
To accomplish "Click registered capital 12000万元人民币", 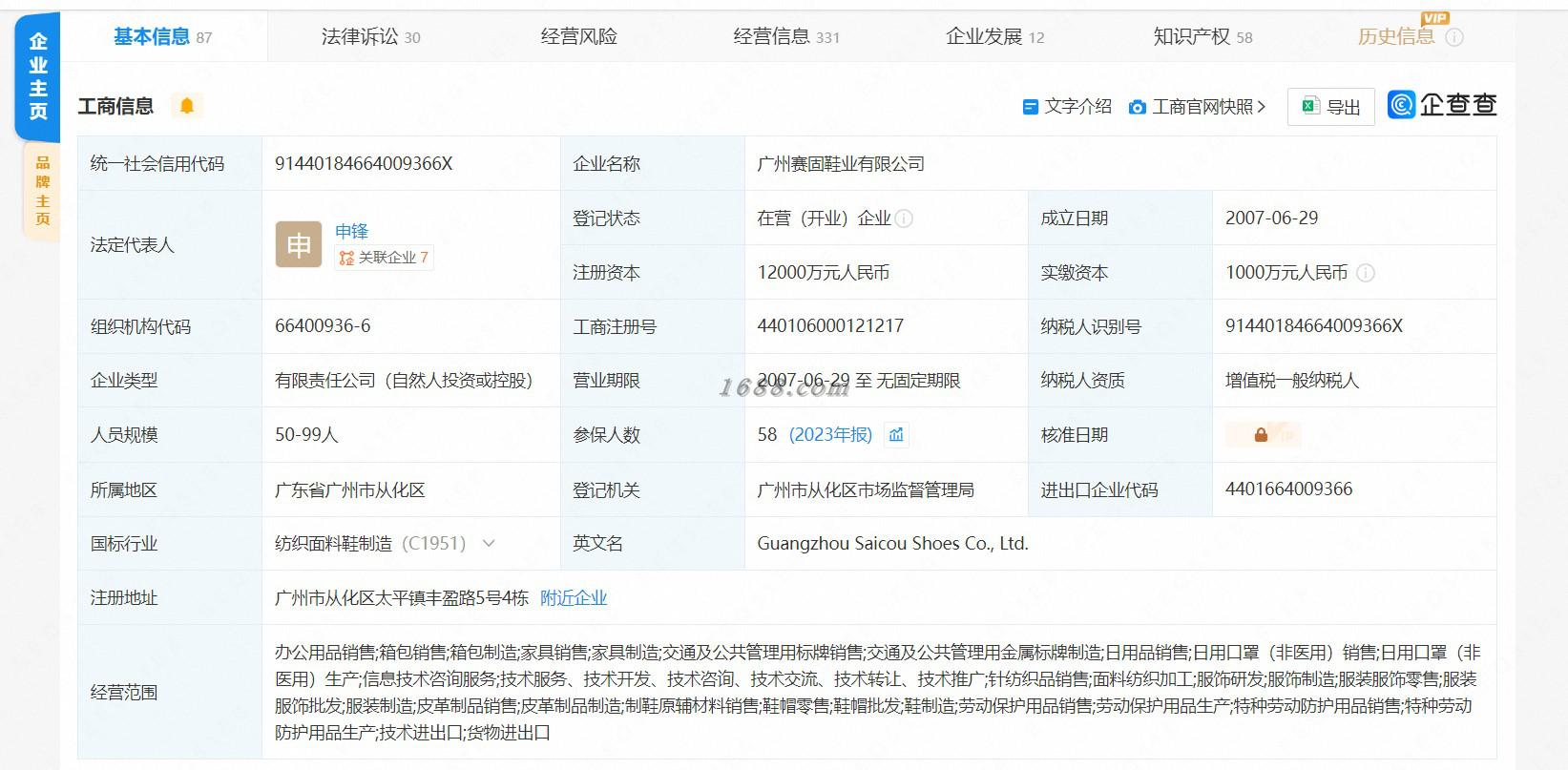I will click(x=824, y=273).
